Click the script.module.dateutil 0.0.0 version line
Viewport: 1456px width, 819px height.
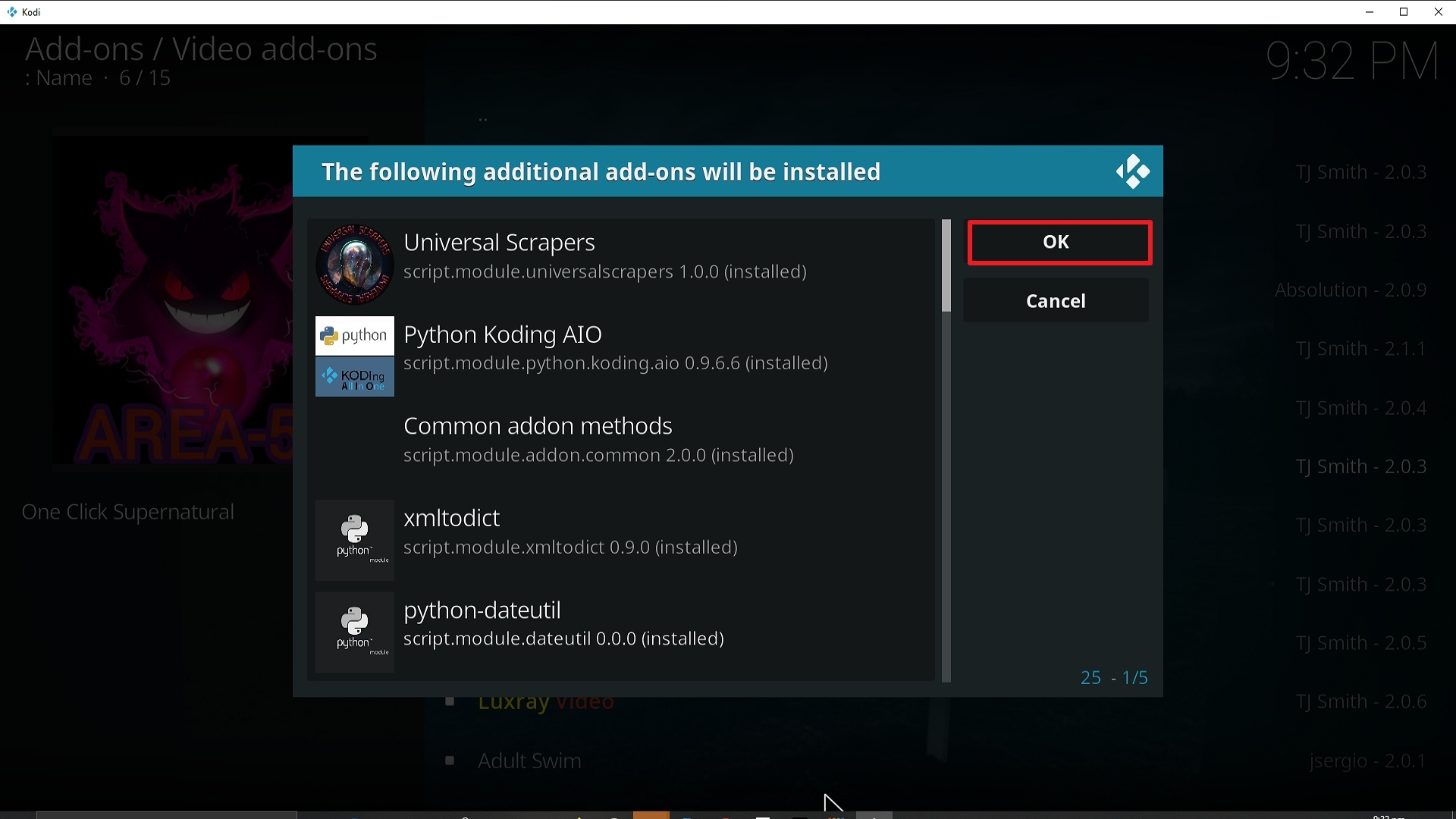(563, 639)
